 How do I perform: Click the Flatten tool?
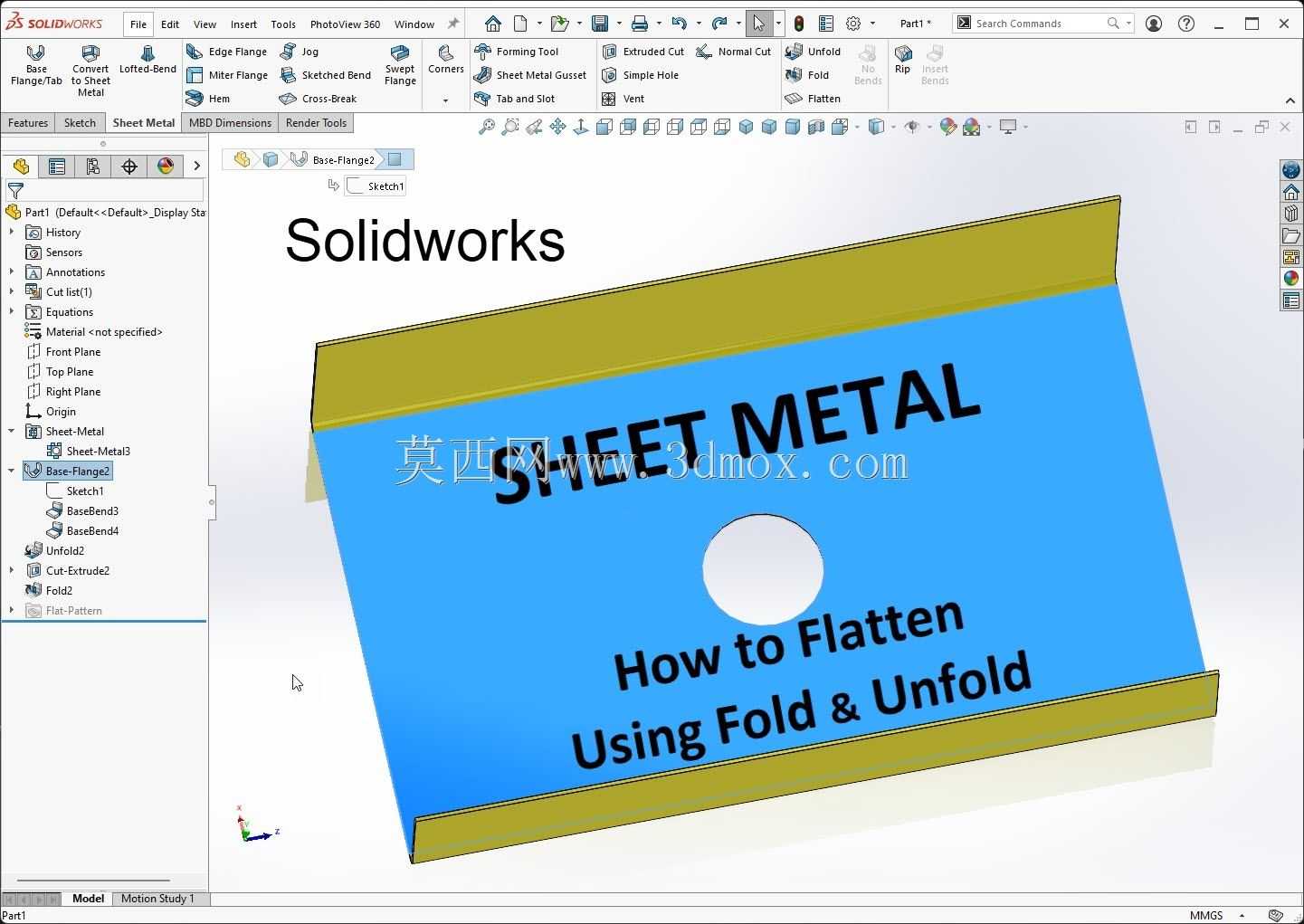pos(814,99)
